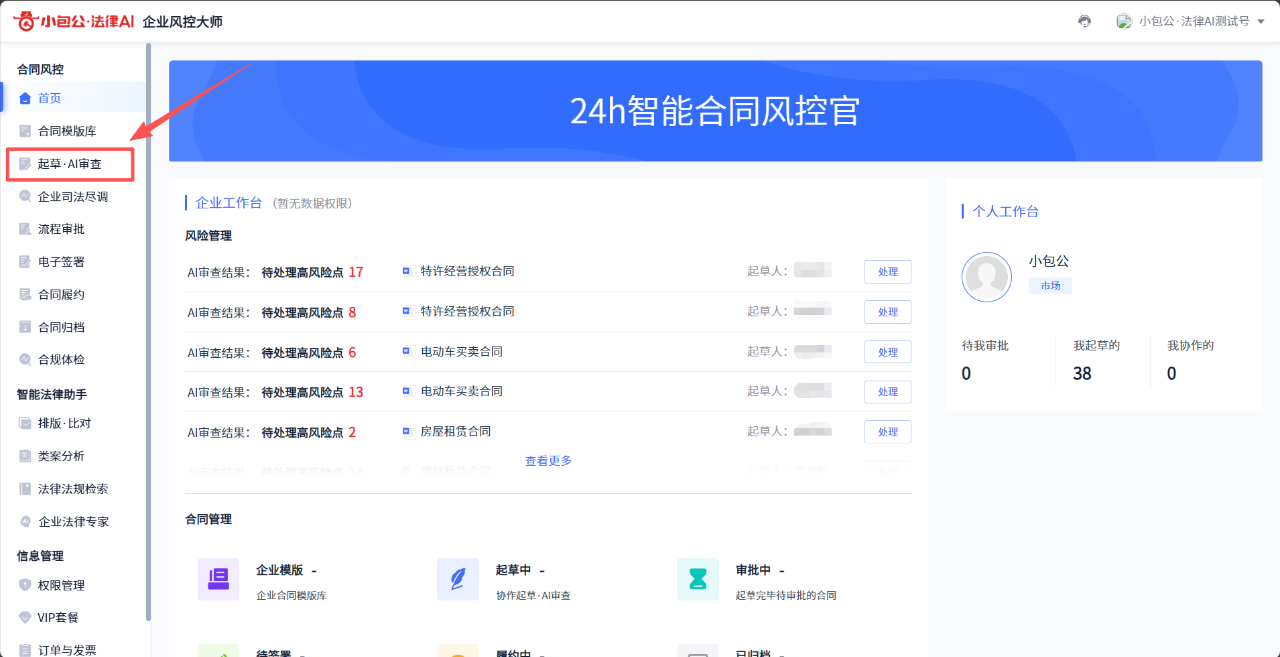
Task: Click the 查看更多 link
Action: [x=548, y=461]
